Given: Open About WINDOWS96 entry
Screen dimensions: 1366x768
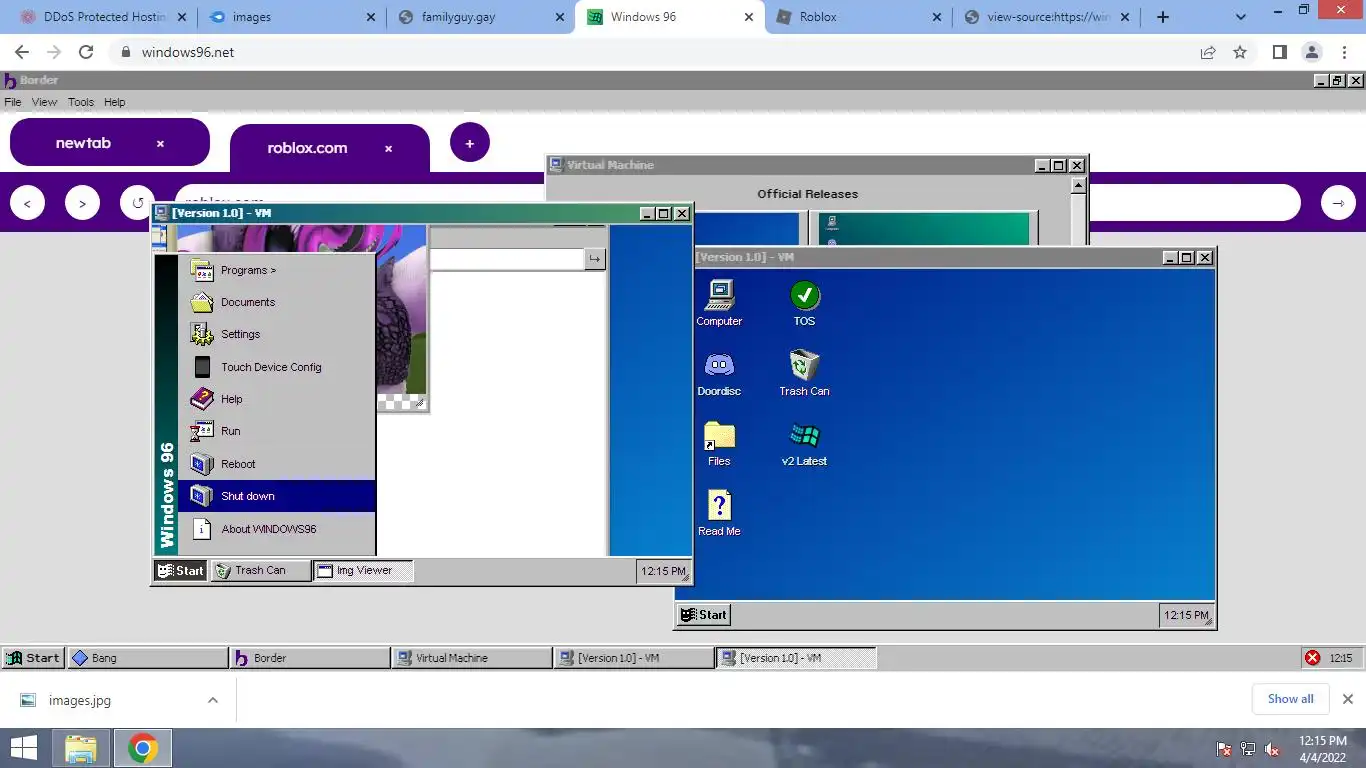Looking at the screenshot, I should 277,529.
